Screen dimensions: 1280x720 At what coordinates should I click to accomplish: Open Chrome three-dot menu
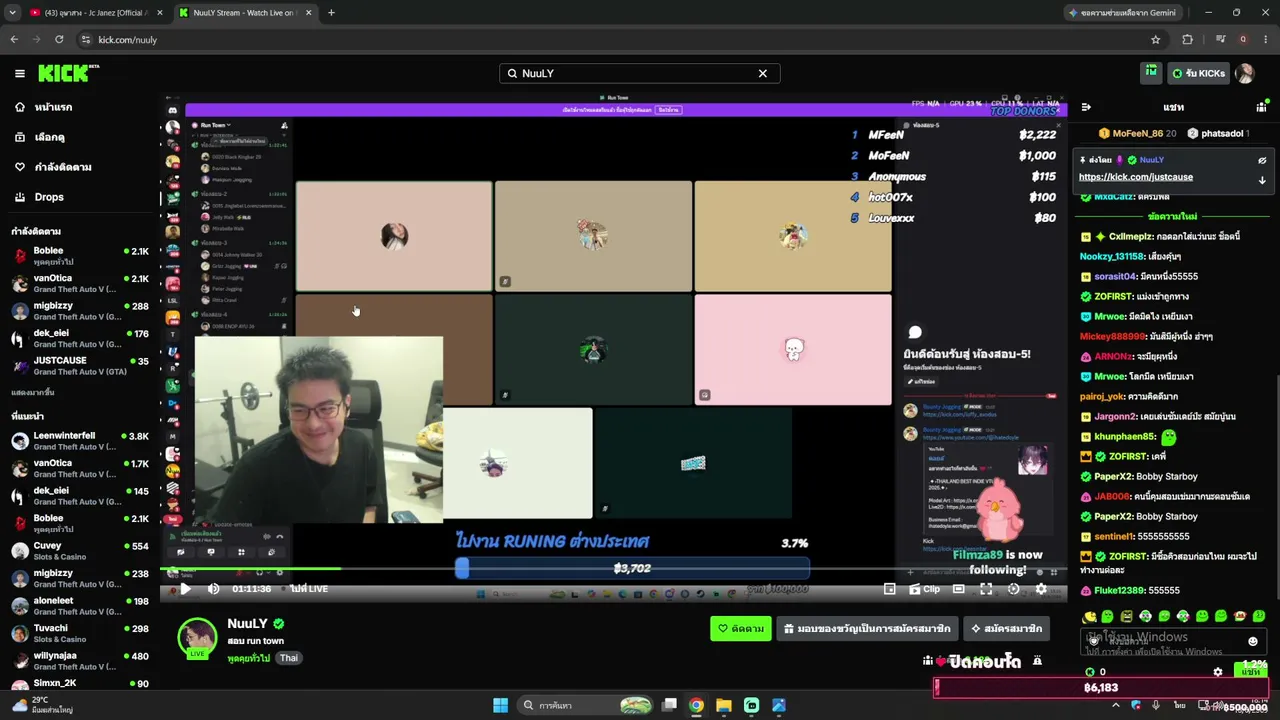pyautogui.click(x=1266, y=40)
